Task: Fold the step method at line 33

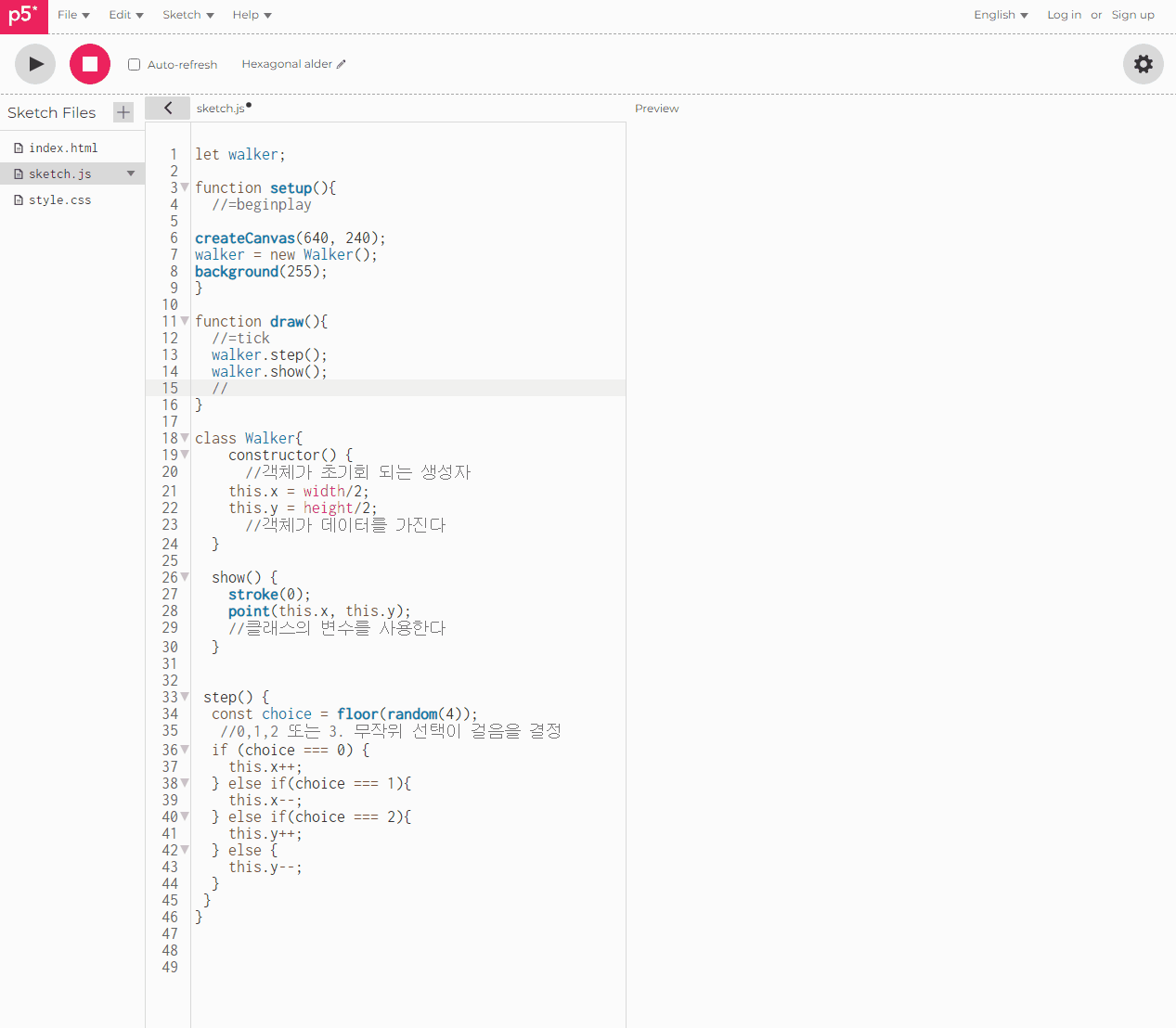Action: pyautogui.click(x=185, y=697)
